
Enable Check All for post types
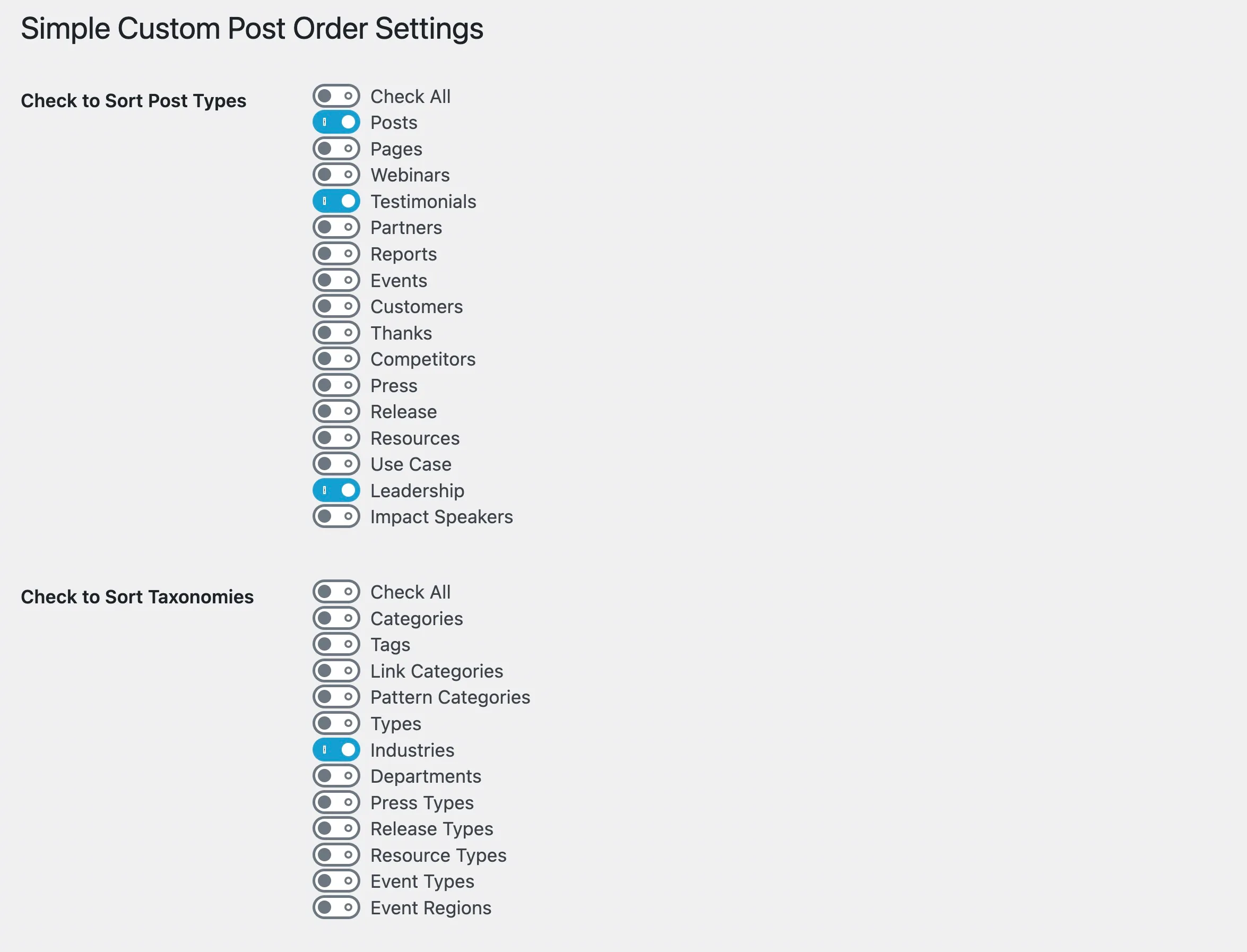336,97
